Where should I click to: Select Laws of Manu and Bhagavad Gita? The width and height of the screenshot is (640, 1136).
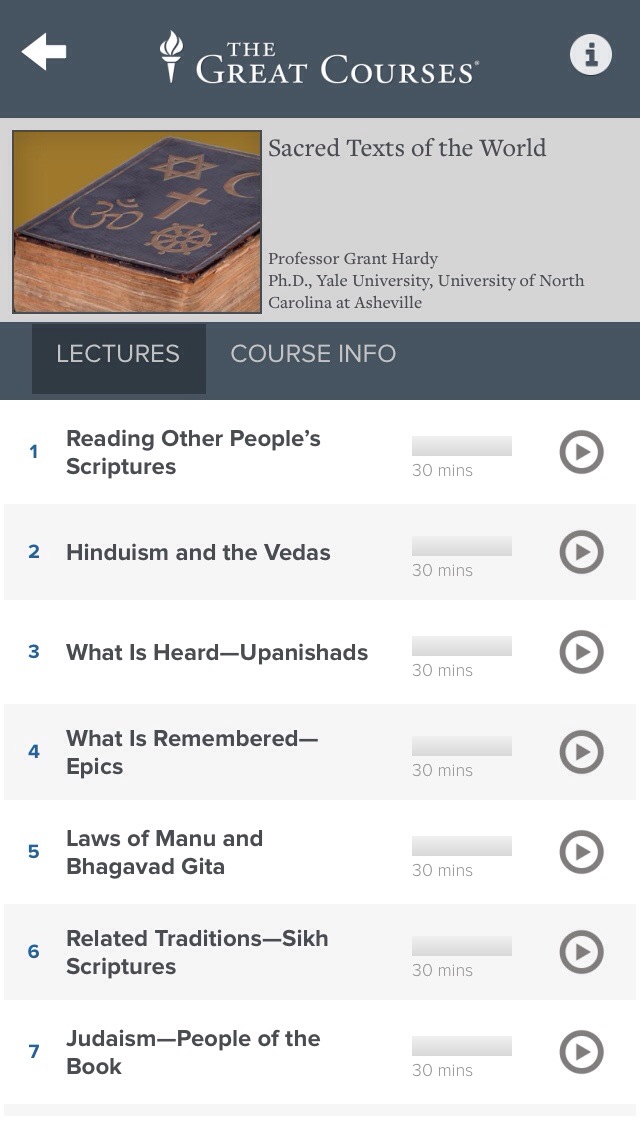click(165, 852)
